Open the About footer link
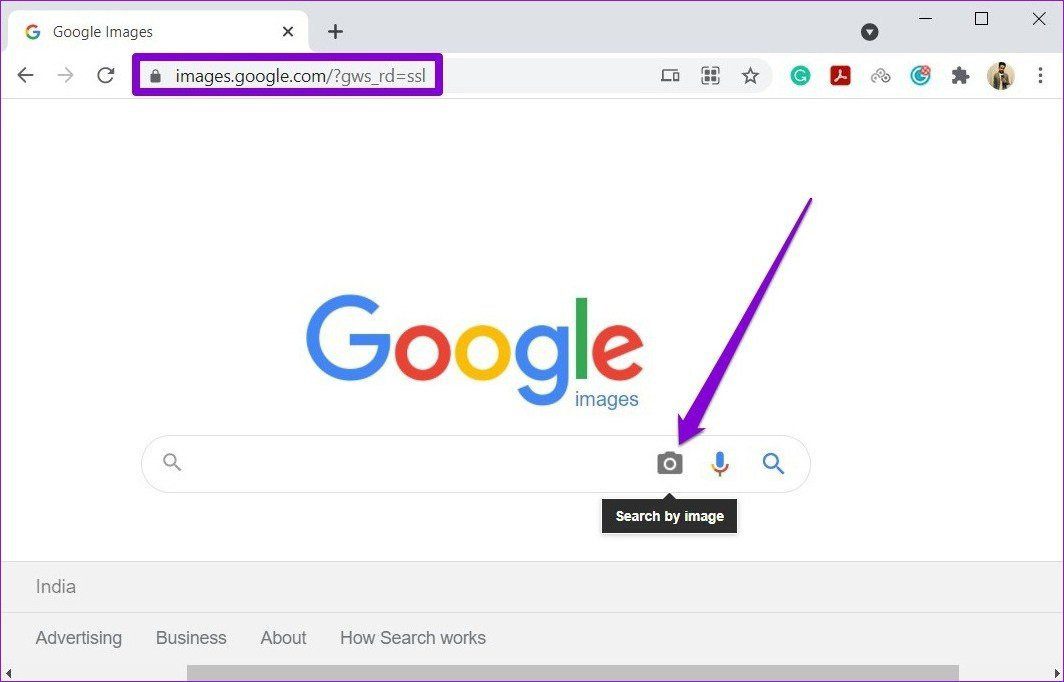The image size is (1064, 682). coord(283,638)
